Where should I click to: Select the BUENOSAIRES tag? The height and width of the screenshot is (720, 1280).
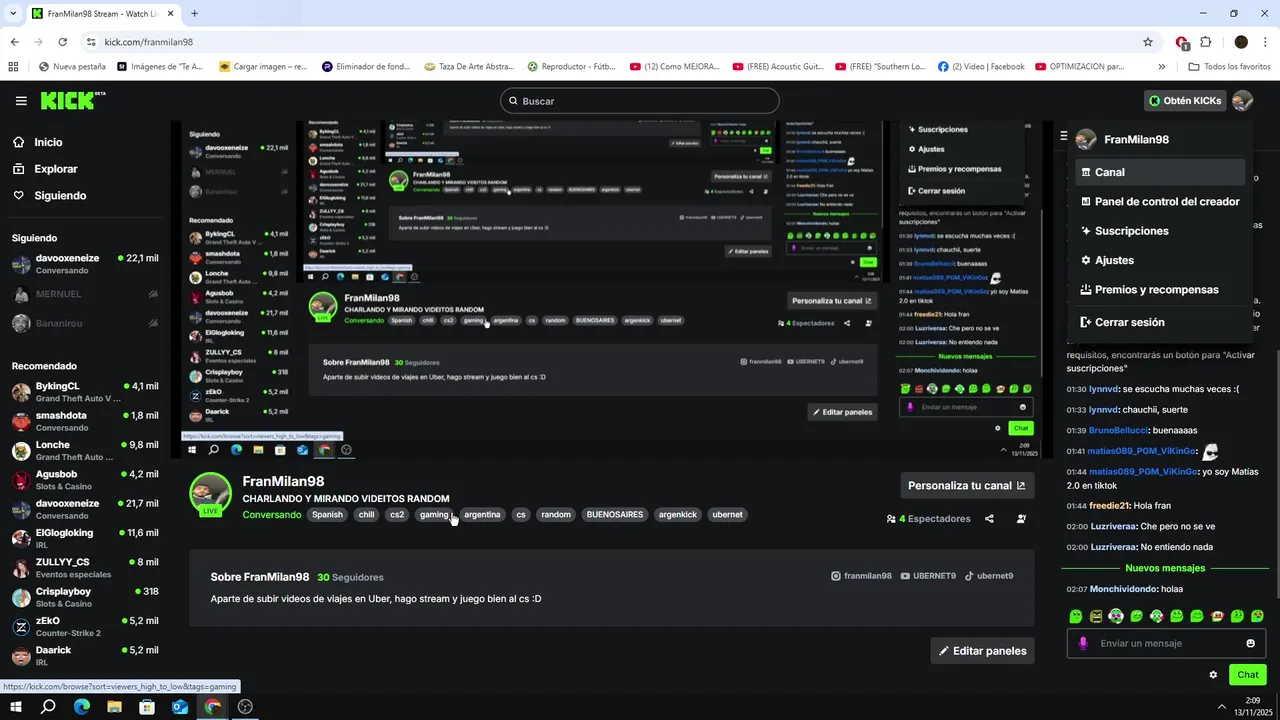[x=615, y=515]
